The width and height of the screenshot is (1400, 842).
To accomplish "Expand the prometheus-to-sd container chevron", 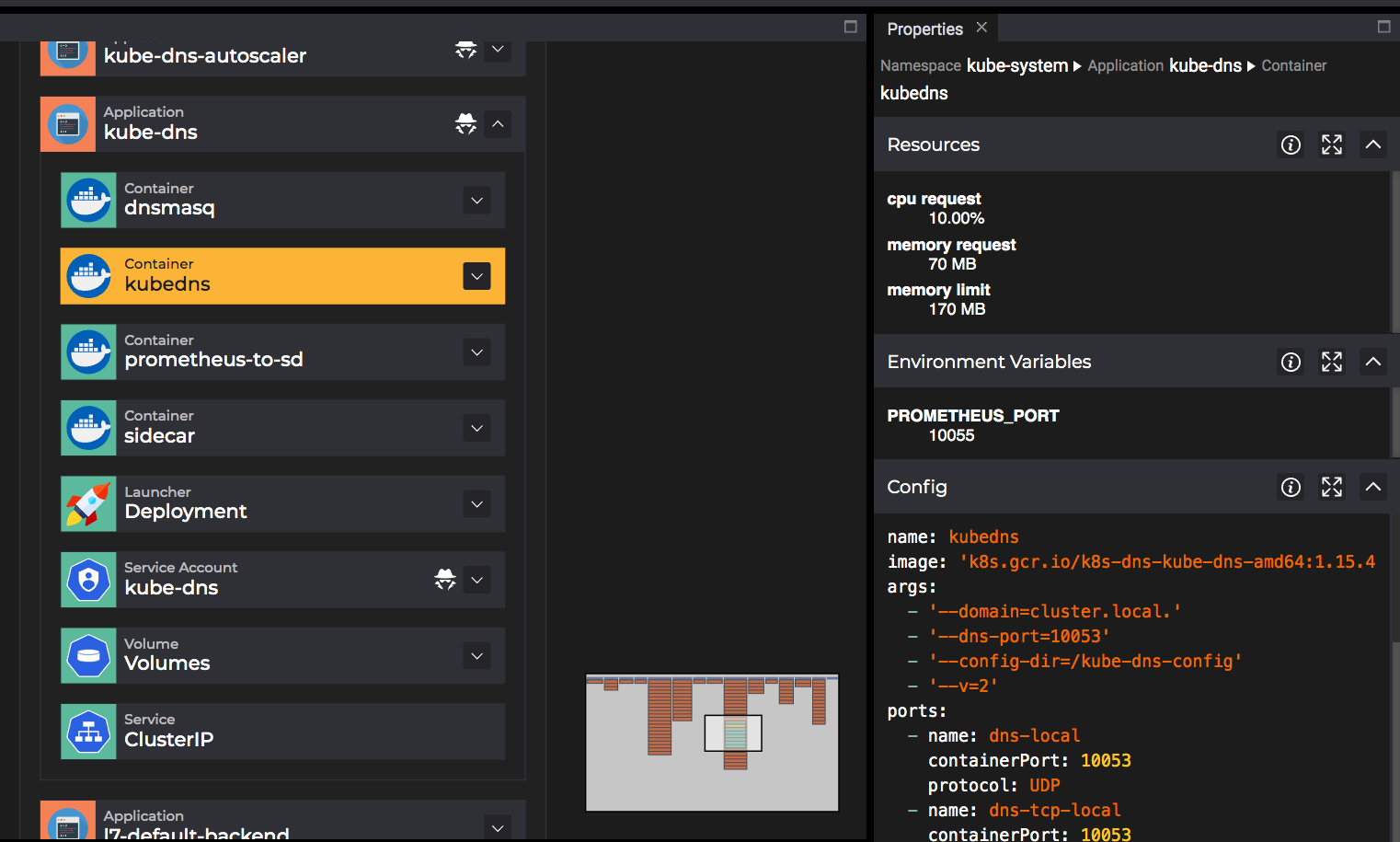I will pos(476,352).
